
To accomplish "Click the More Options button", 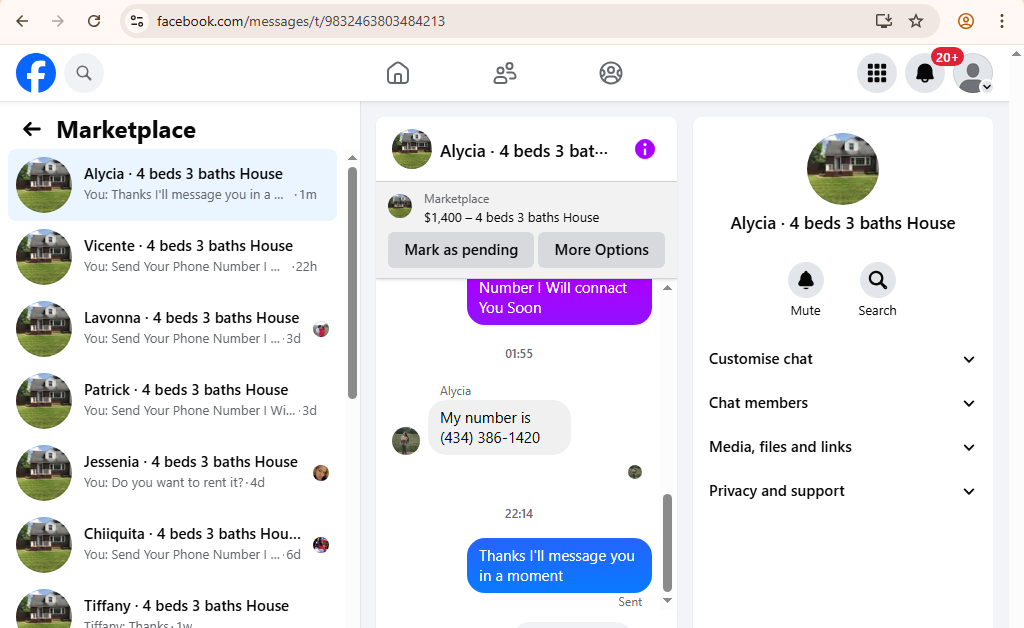I will [x=601, y=250].
